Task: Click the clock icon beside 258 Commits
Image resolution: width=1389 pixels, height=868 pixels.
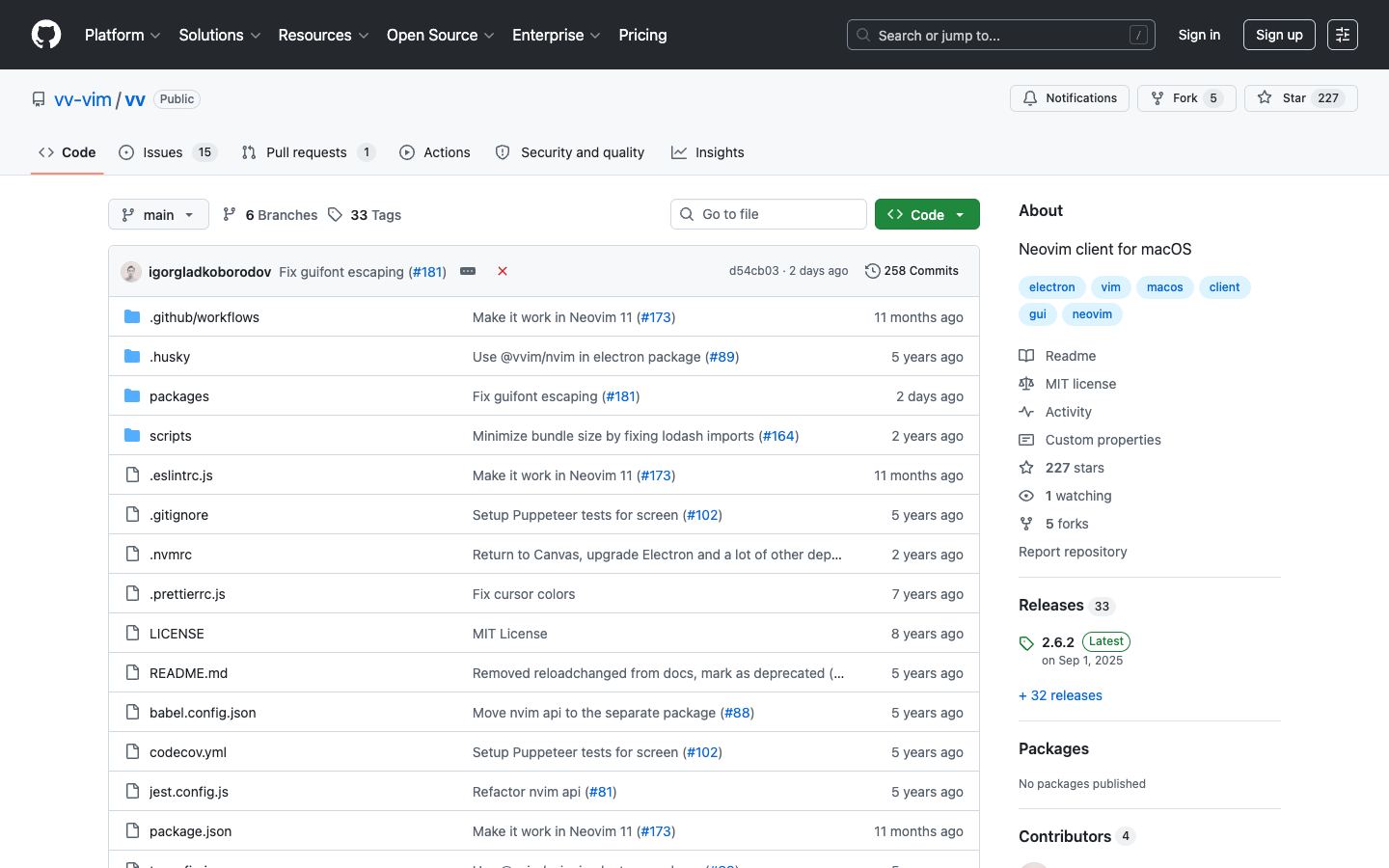Action: pos(873,271)
